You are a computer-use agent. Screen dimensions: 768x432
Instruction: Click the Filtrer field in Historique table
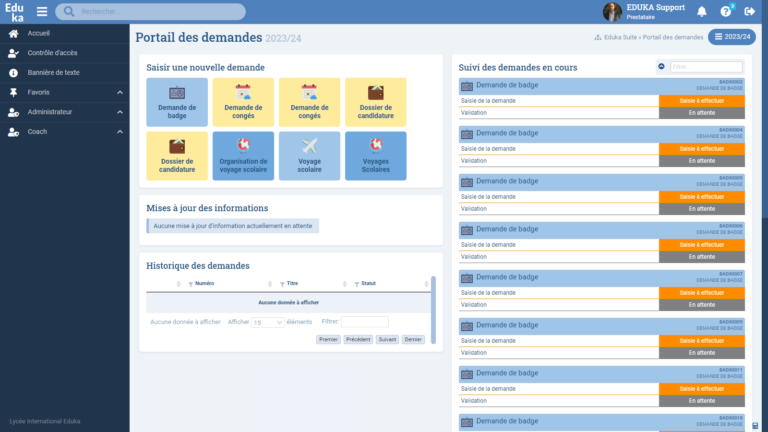click(x=364, y=322)
